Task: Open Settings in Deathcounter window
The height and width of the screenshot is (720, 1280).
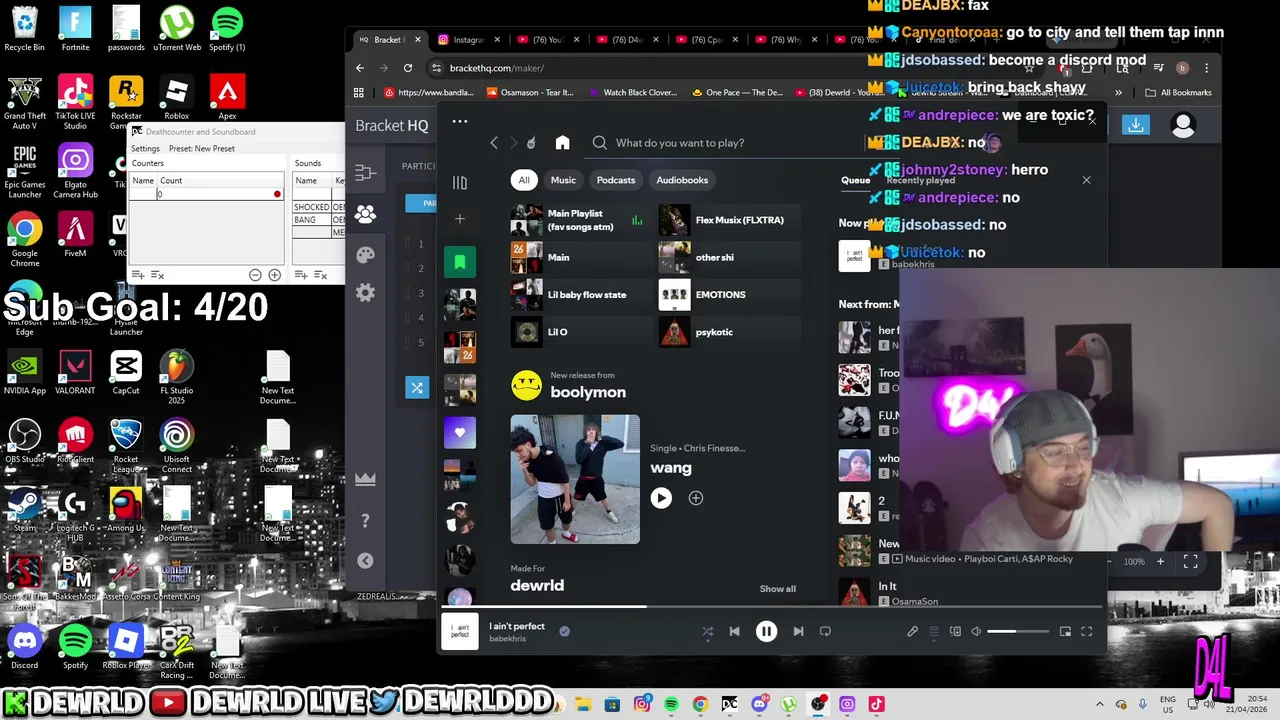Action: 145,149
